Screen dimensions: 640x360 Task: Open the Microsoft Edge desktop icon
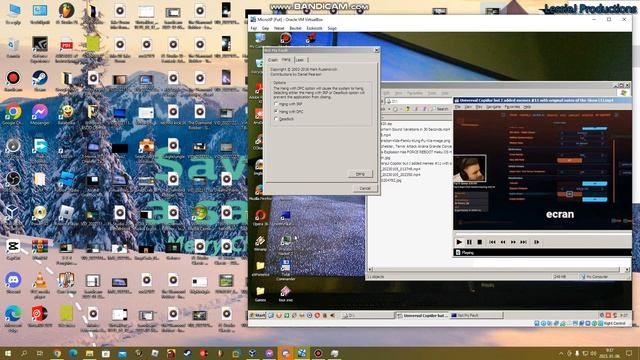tap(13, 318)
